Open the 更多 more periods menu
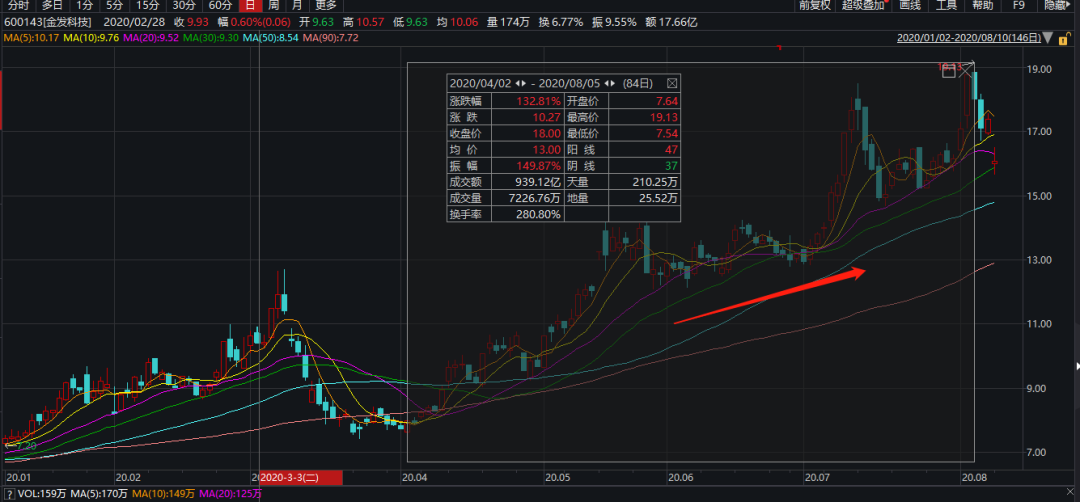The height and width of the screenshot is (502, 1080). (x=326, y=5)
